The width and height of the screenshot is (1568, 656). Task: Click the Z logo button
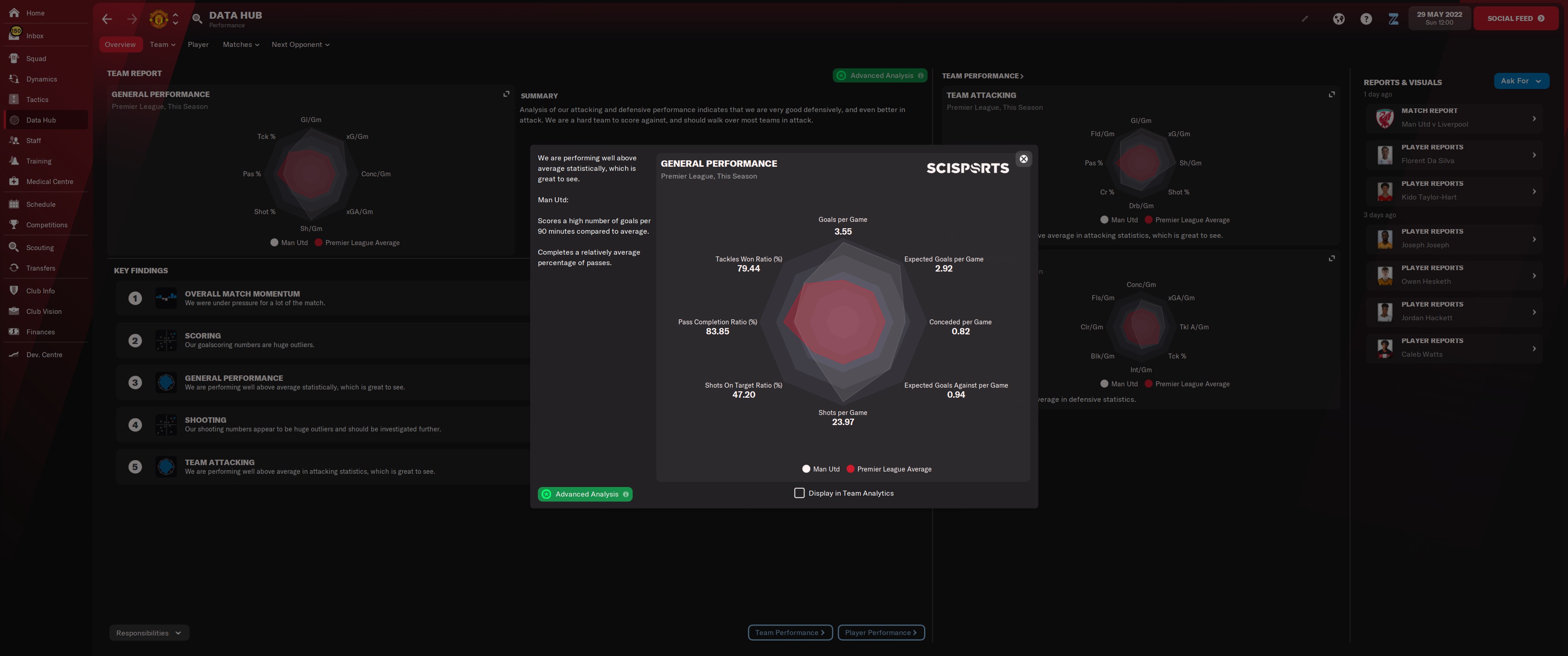pos(1393,19)
